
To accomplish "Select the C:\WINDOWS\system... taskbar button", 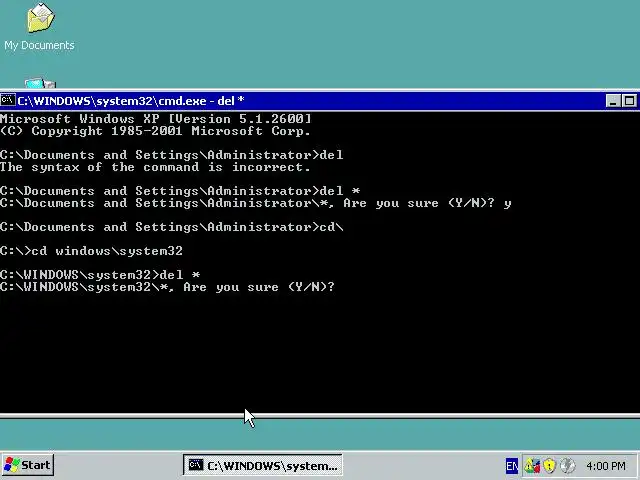I will click(x=262, y=465).
